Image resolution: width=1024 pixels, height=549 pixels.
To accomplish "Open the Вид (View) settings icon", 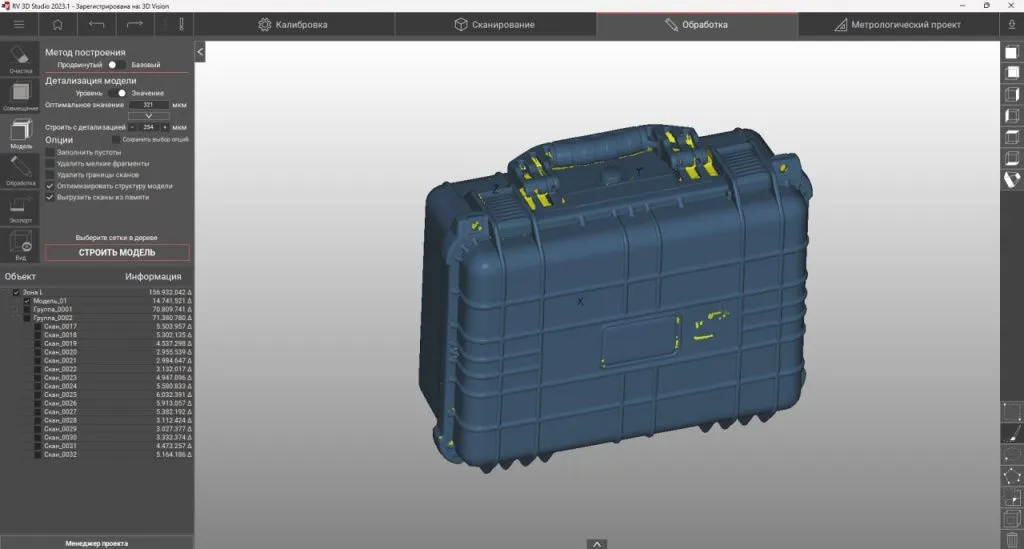I will click(20, 244).
